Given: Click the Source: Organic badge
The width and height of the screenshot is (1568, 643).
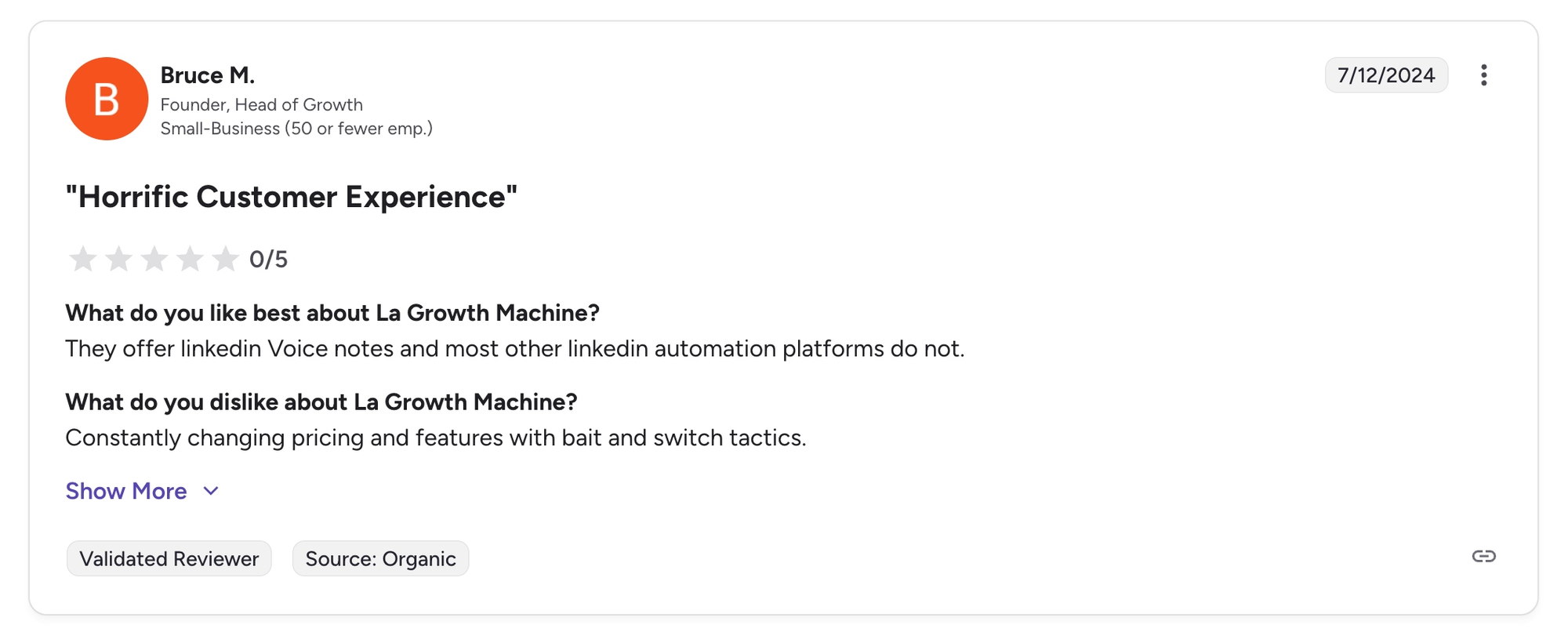Looking at the screenshot, I should click(380, 558).
